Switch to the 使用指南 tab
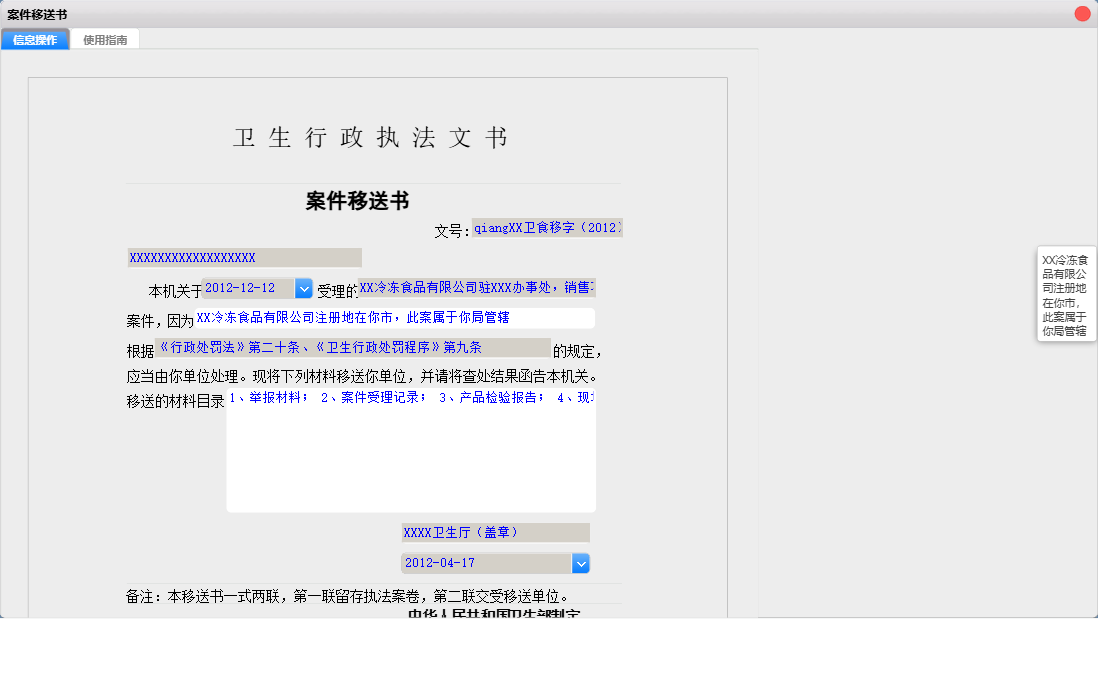The height and width of the screenshot is (687, 1098). pos(105,38)
